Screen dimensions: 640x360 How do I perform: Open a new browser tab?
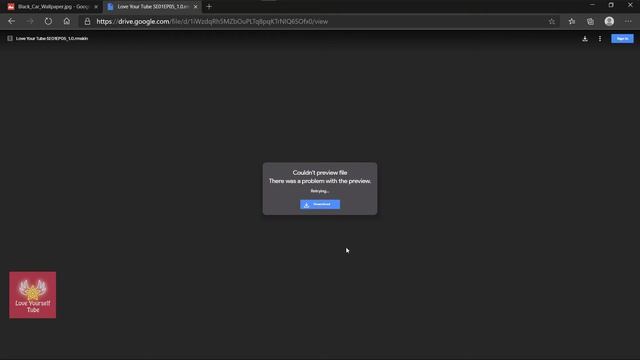pyautogui.click(x=209, y=7)
